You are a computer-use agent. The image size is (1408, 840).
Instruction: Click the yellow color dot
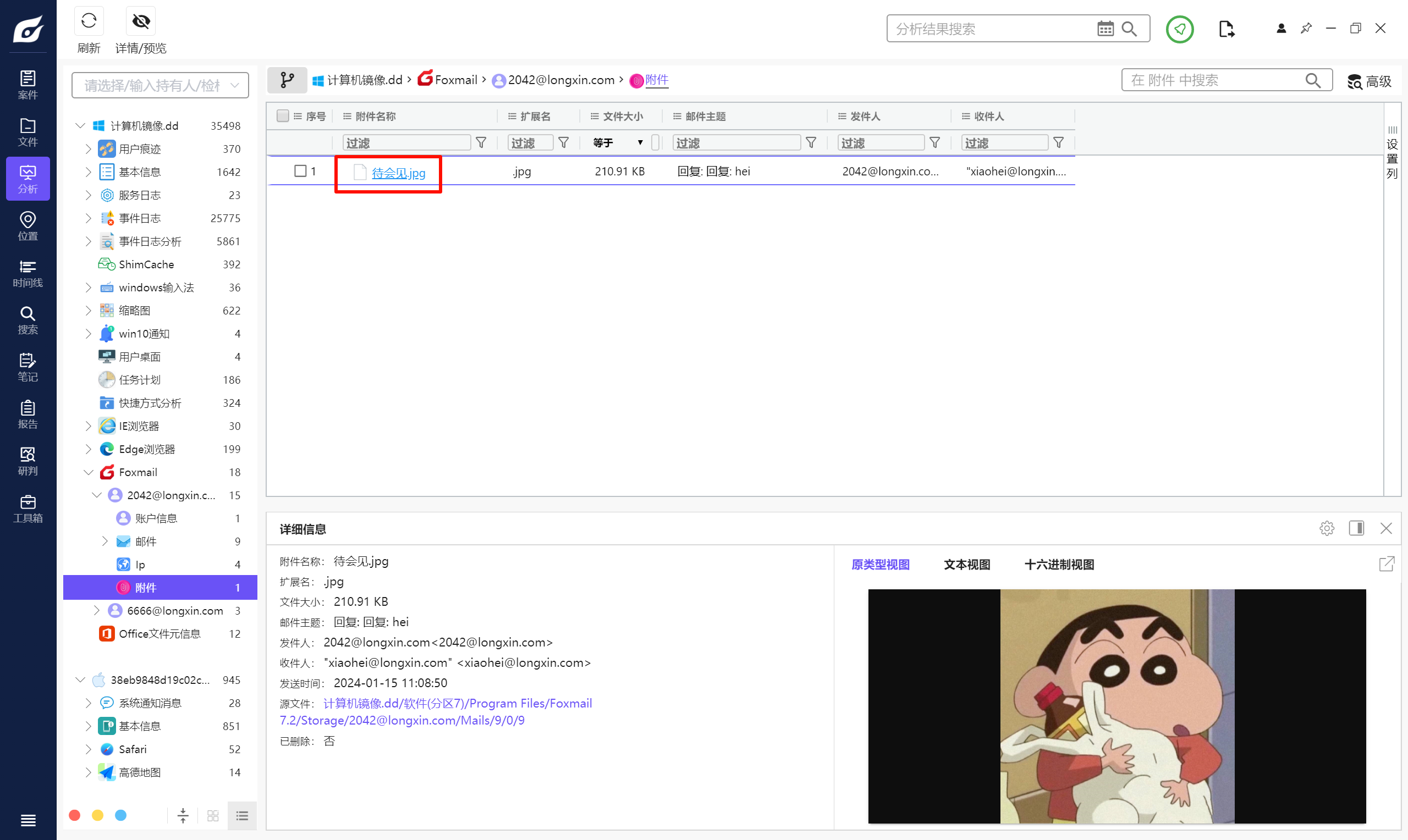point(97,815)
